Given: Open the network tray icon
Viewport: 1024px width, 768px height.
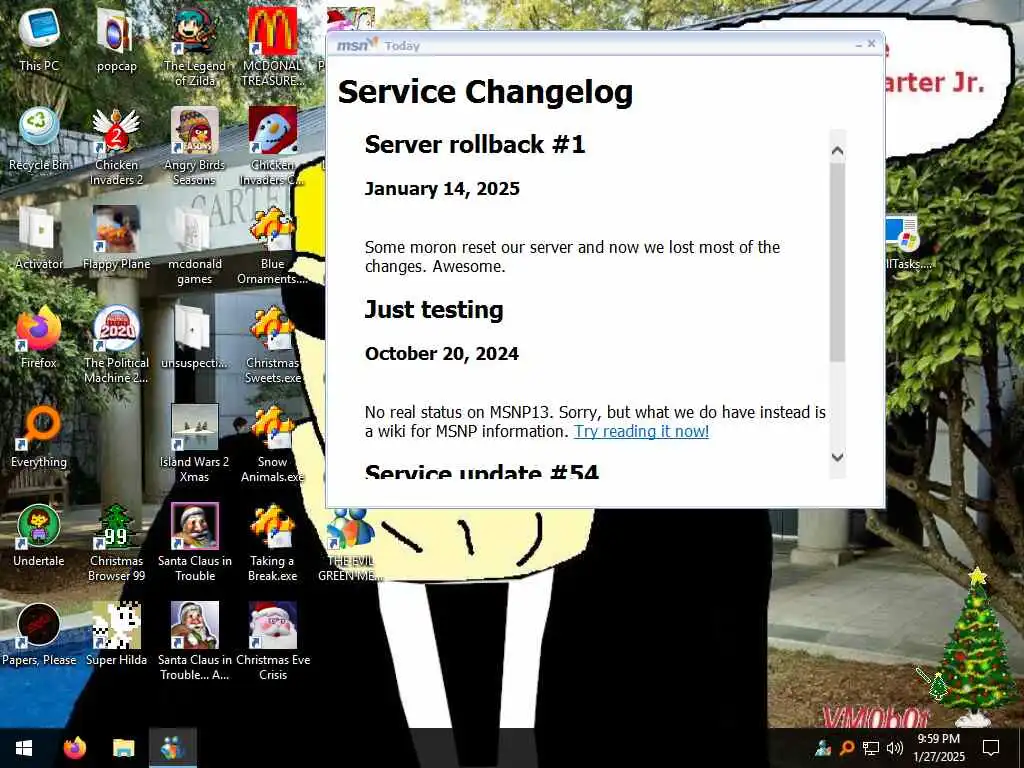Looking at the screenshot, I should click(871, 748).
